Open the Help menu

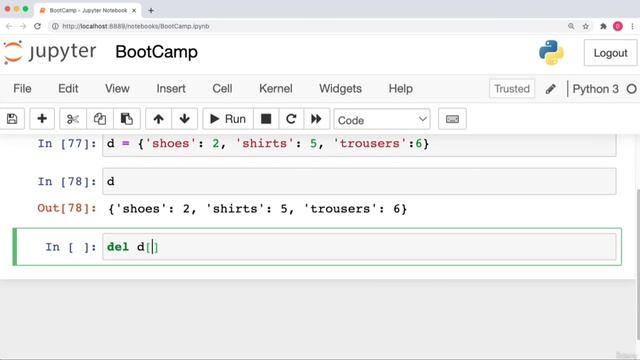click(400, 89)
